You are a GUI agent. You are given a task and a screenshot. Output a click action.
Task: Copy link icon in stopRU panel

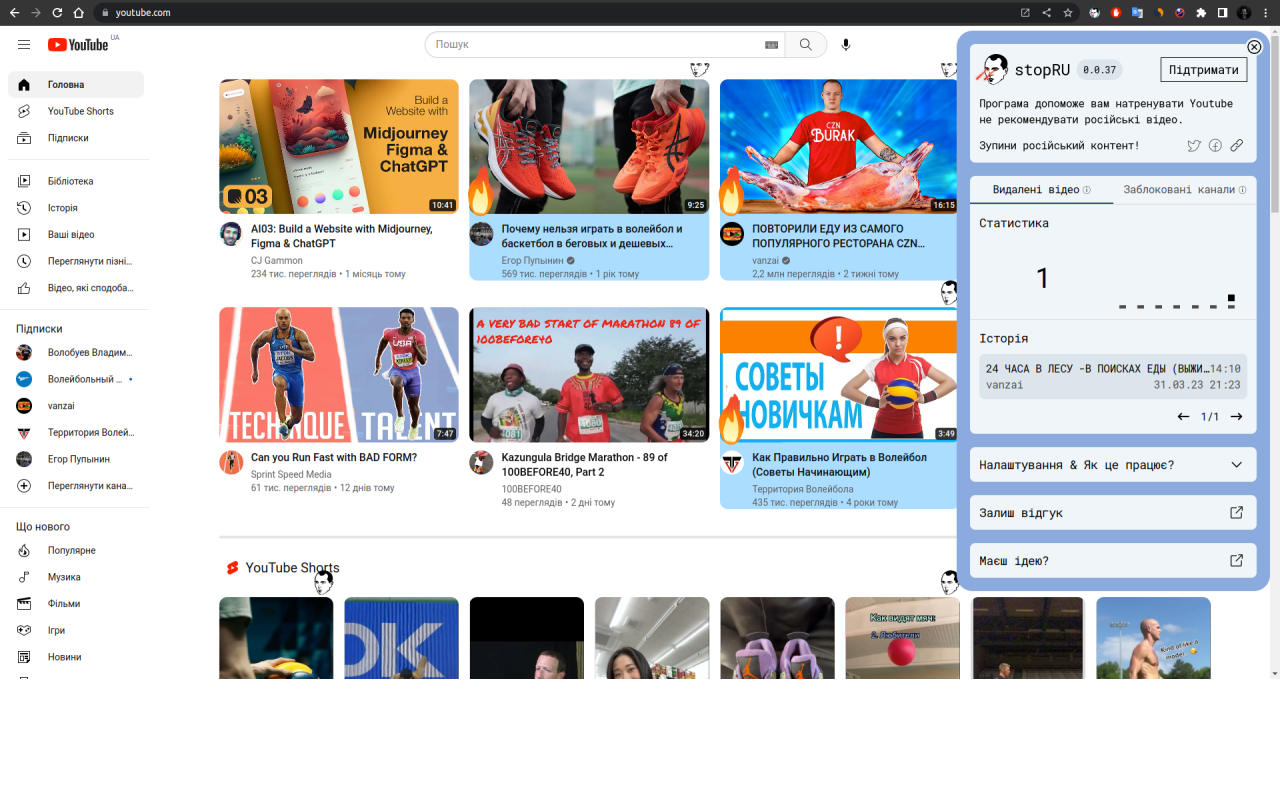1237,146
